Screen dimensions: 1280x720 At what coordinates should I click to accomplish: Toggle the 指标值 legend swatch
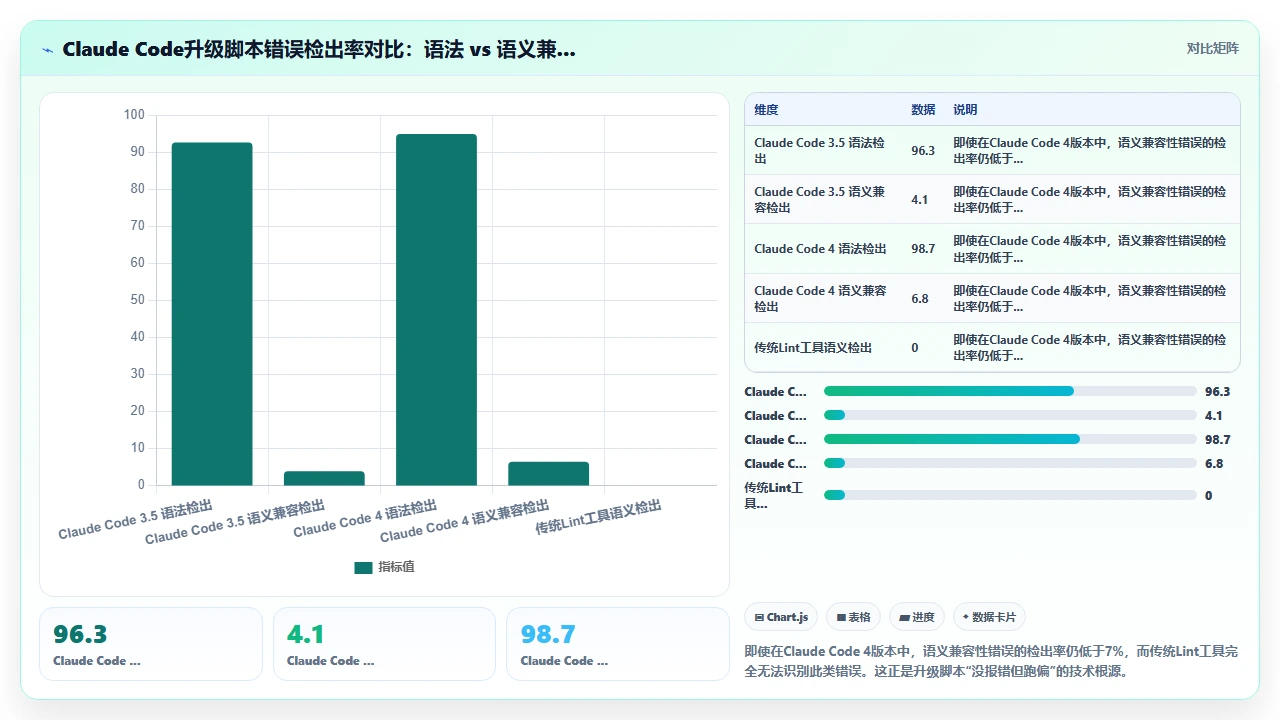coord(363,567)
